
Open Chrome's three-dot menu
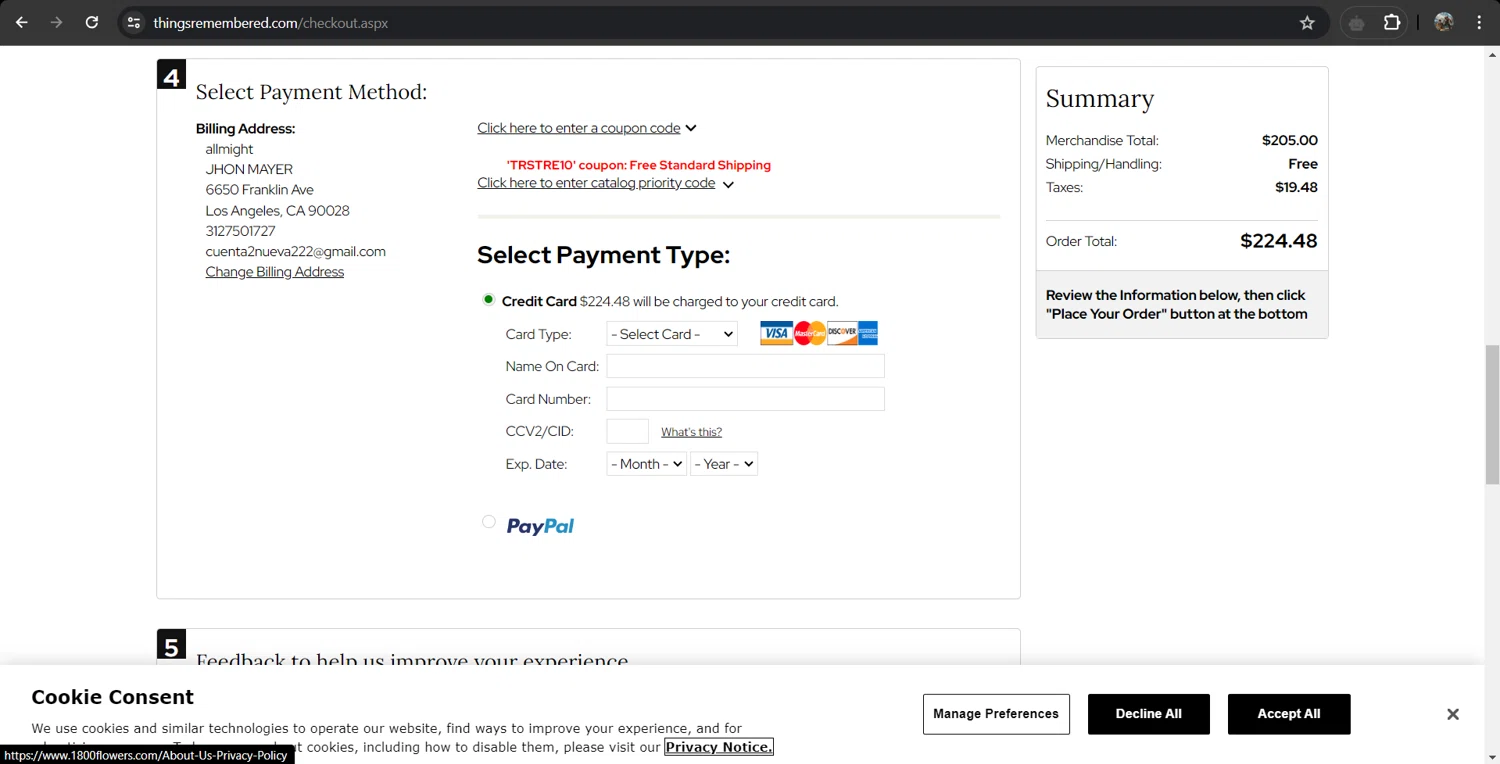coord(1479,23)
